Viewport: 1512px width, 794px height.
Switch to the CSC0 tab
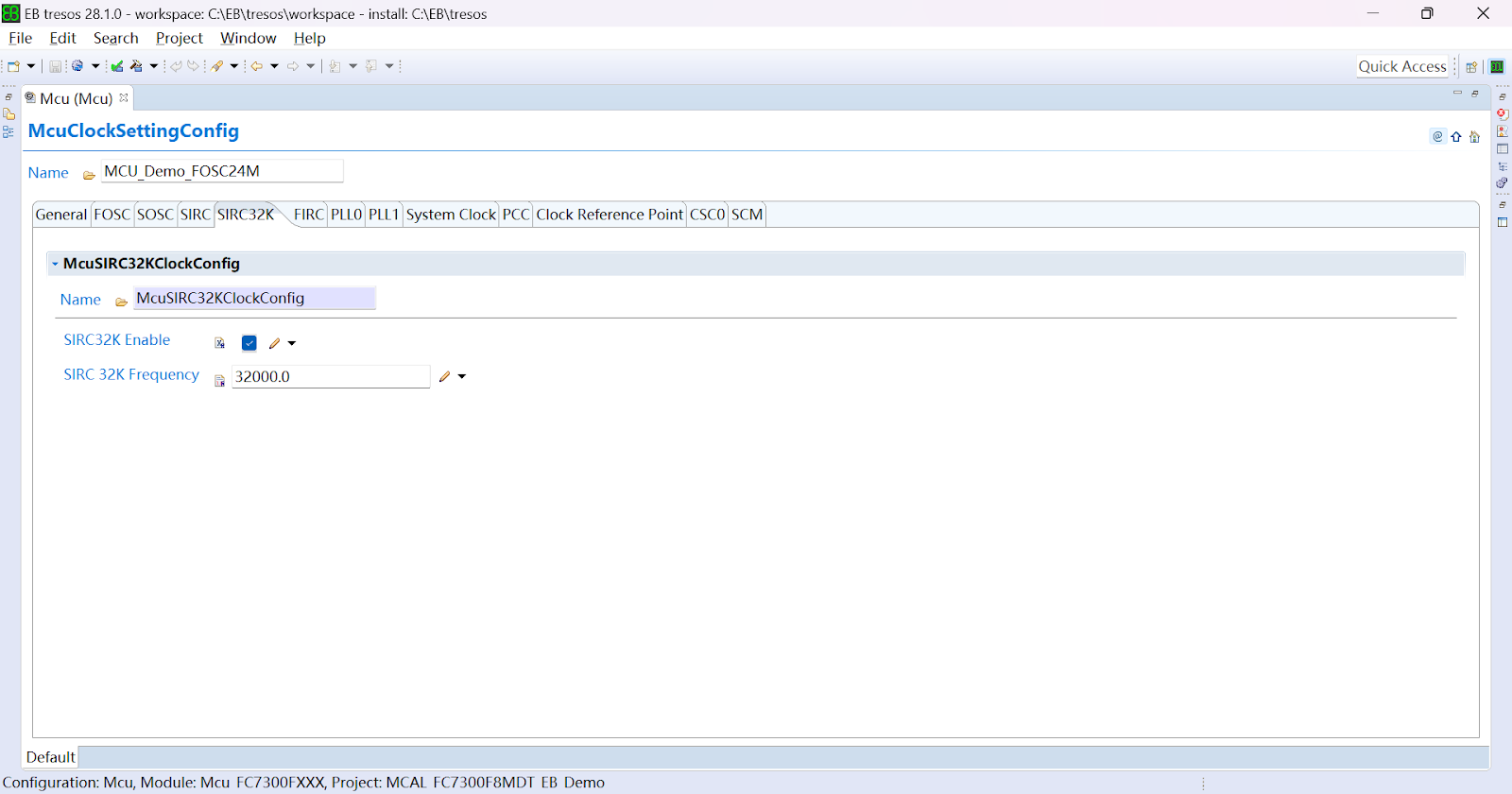[707, 215]
